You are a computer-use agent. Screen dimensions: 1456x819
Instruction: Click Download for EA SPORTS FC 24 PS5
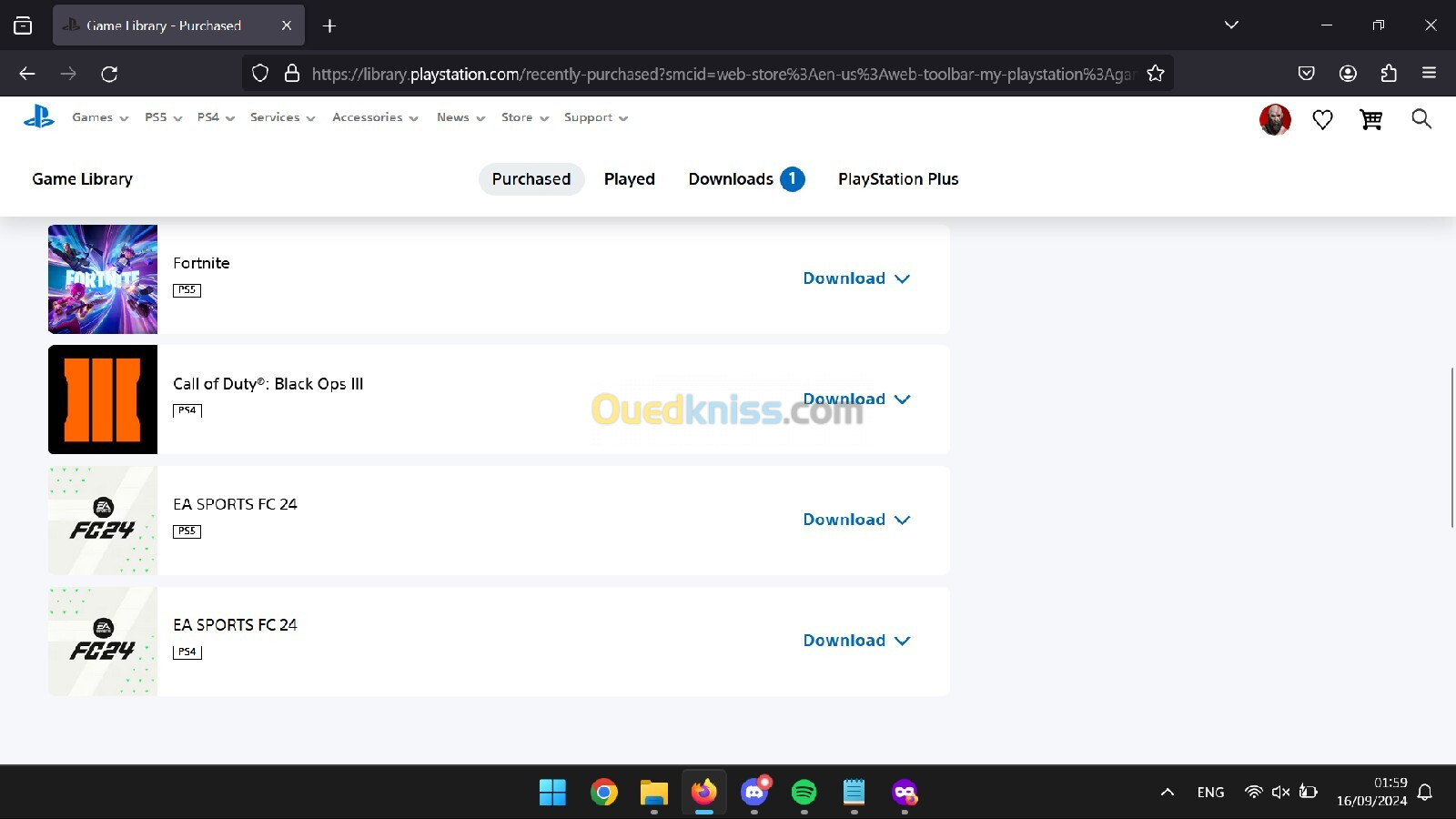pyautogui.click(x=856, y=520)
